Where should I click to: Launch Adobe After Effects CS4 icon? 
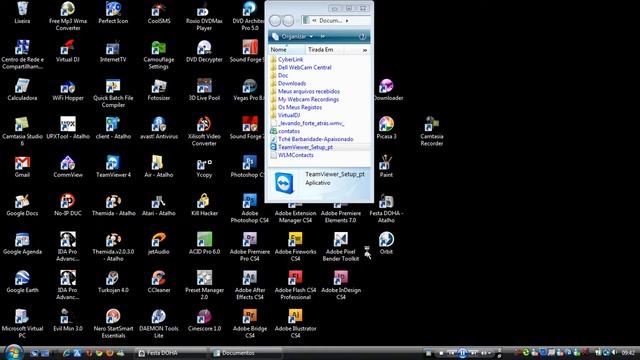(x=249, y=285)
